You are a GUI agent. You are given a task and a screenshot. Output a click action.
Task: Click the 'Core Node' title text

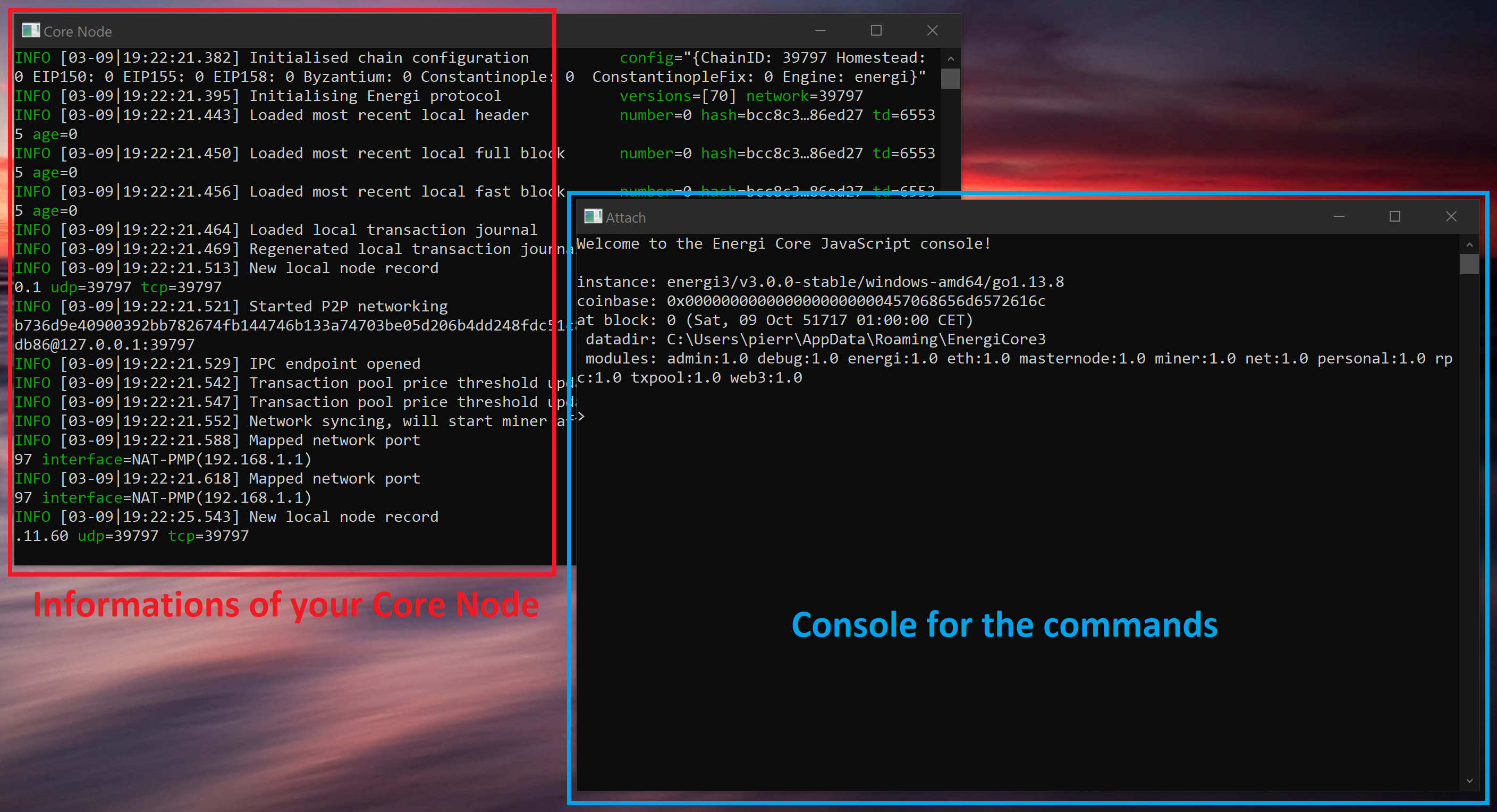pos(78,31)
